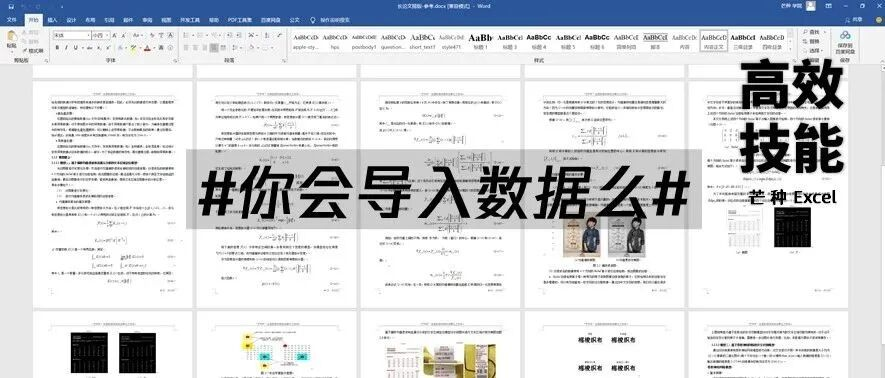This screenshot has width=885, height=378.
Task: Apply subscript formatting
Action: point(99,48)
